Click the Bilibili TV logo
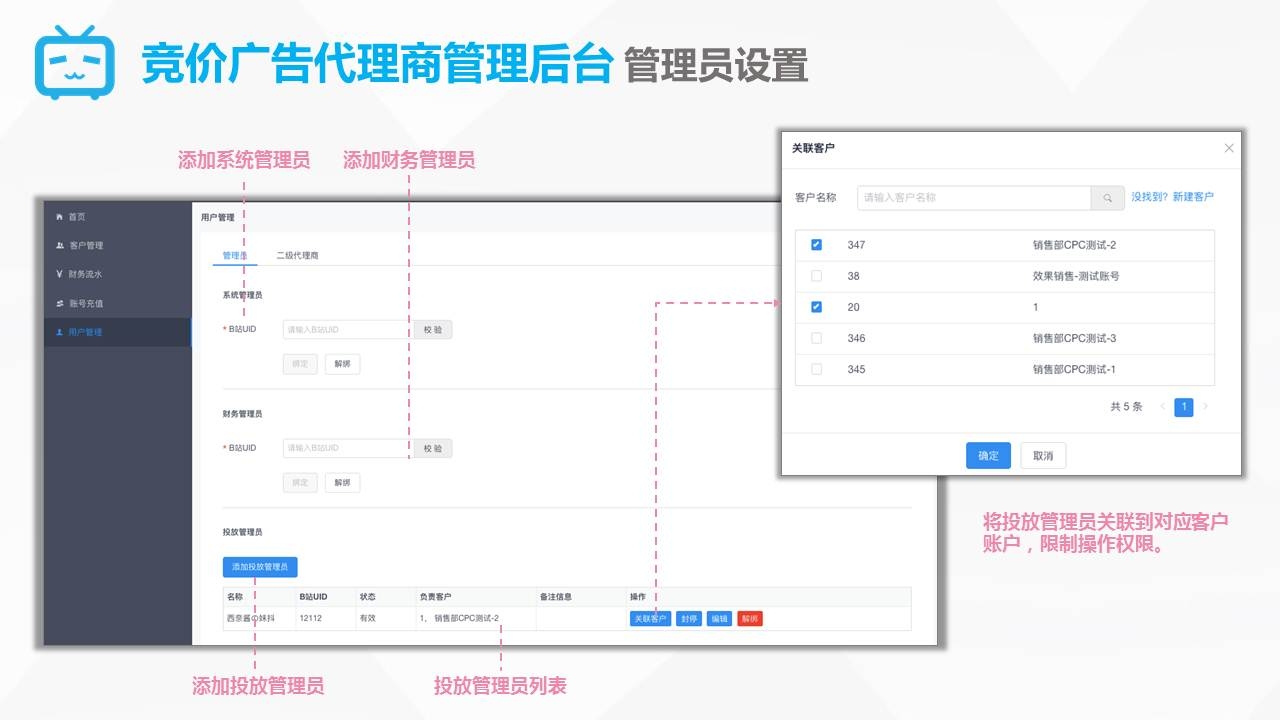 (75, 62)
